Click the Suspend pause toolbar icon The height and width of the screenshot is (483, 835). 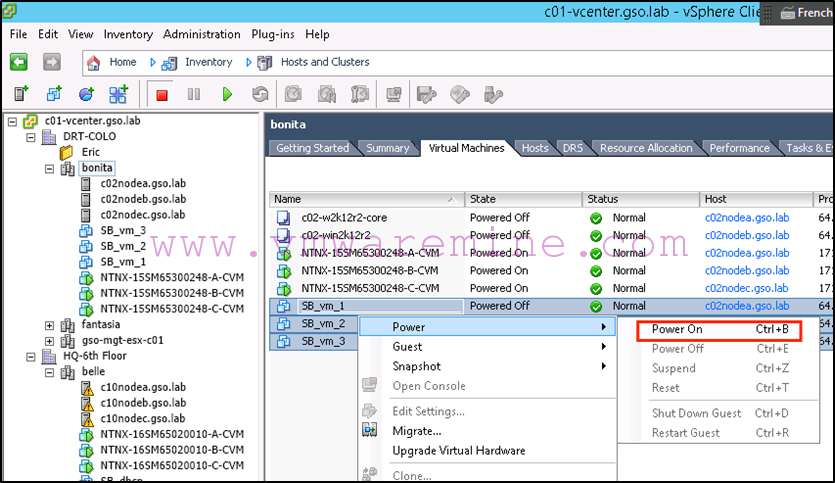coord(194,94)
